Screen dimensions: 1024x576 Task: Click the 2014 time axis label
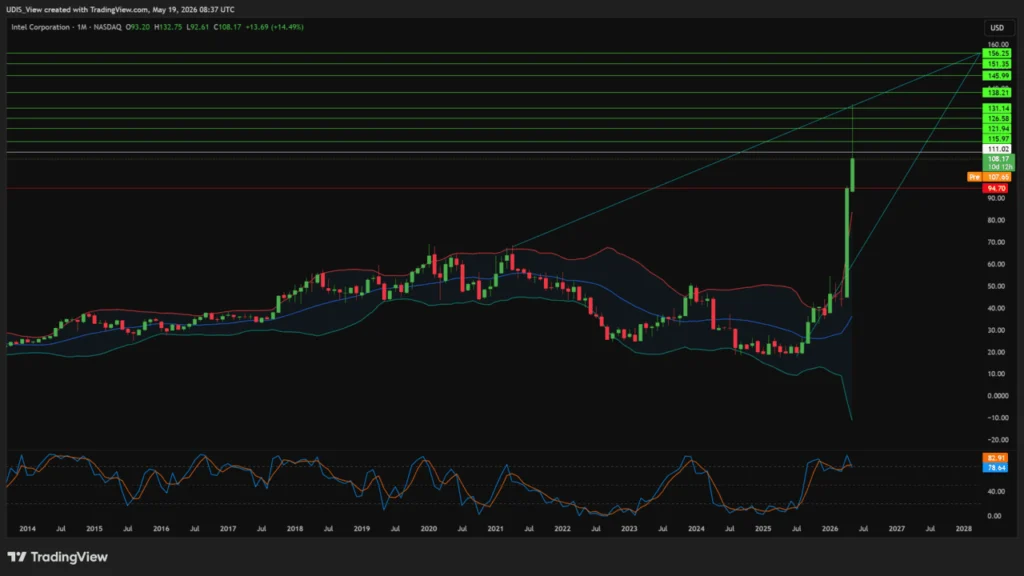coord(27,528)
